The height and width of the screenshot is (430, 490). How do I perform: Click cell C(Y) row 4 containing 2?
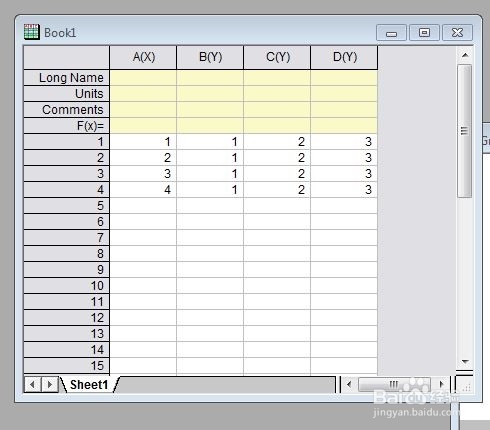point(277,190)
